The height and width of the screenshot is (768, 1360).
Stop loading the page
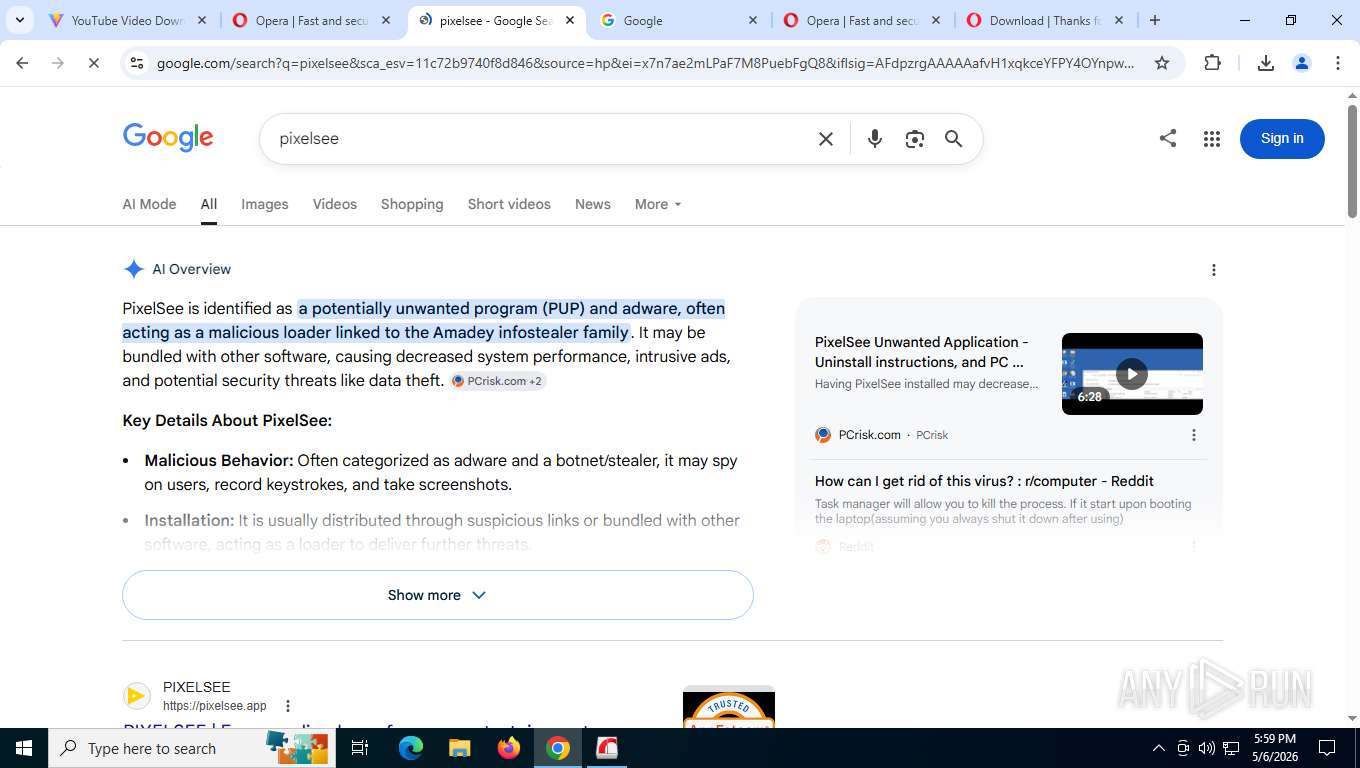93,63
